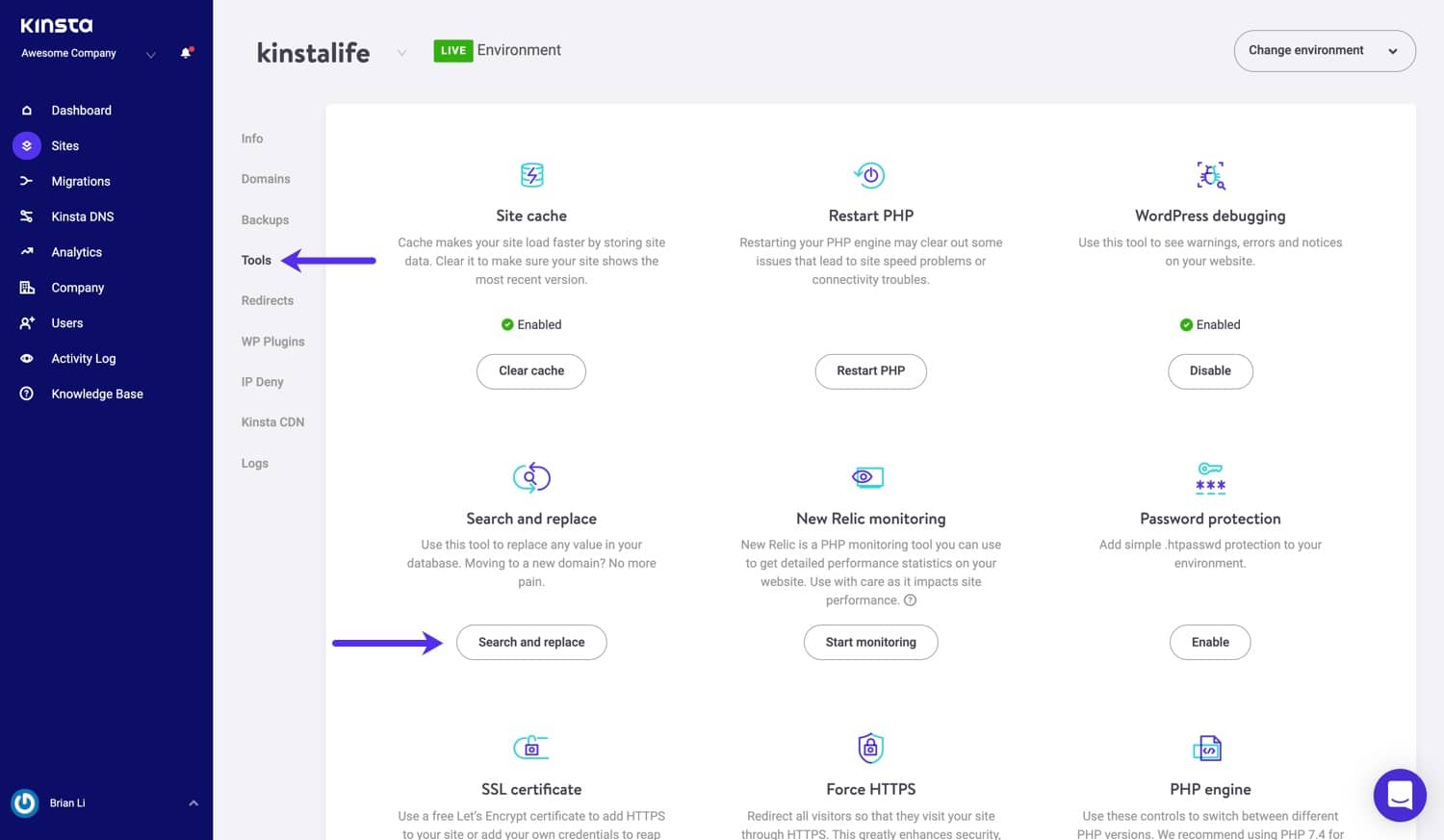Click the New Relic monitoring eye icon
The image size is (1444, 840).
click(x=867, y=477)
